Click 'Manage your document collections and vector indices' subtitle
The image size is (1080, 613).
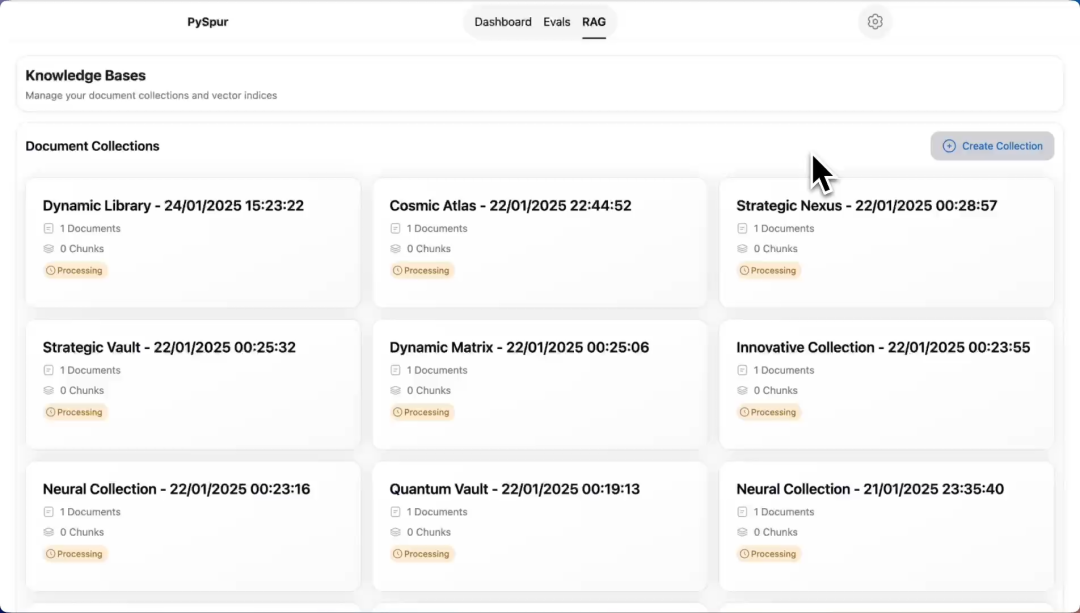pos(152,96)
